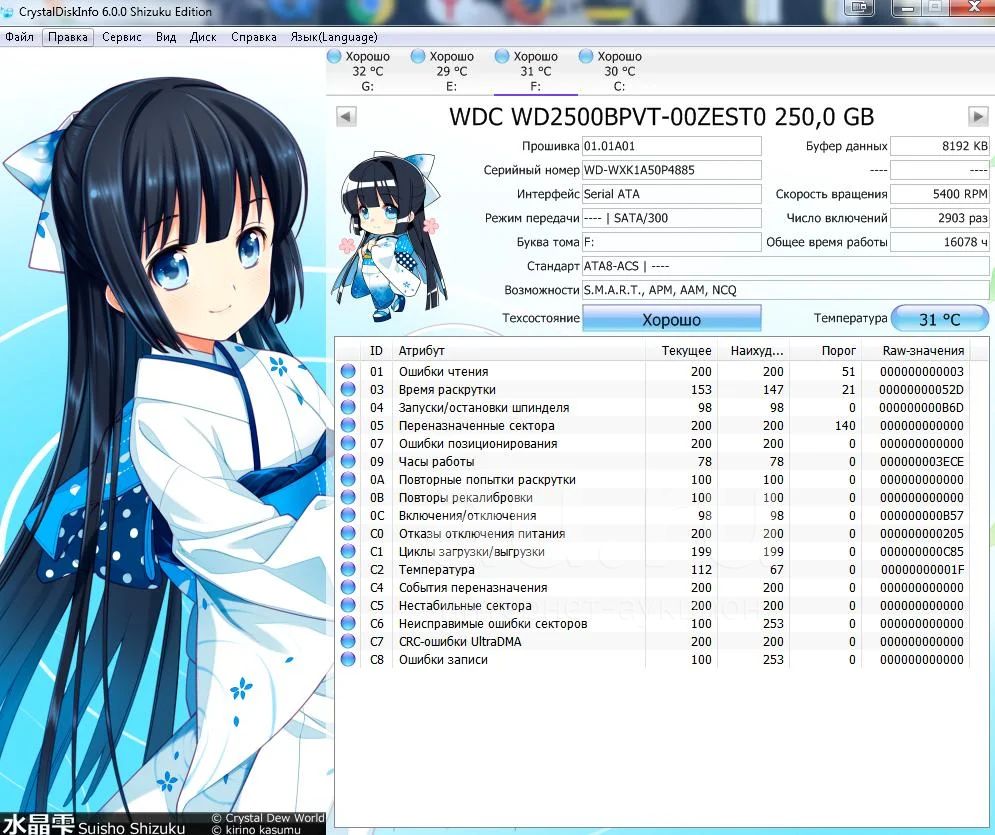Screen dimensions: 995x835
Task: Click the ID column header
Action: click(x=376, y=351)
